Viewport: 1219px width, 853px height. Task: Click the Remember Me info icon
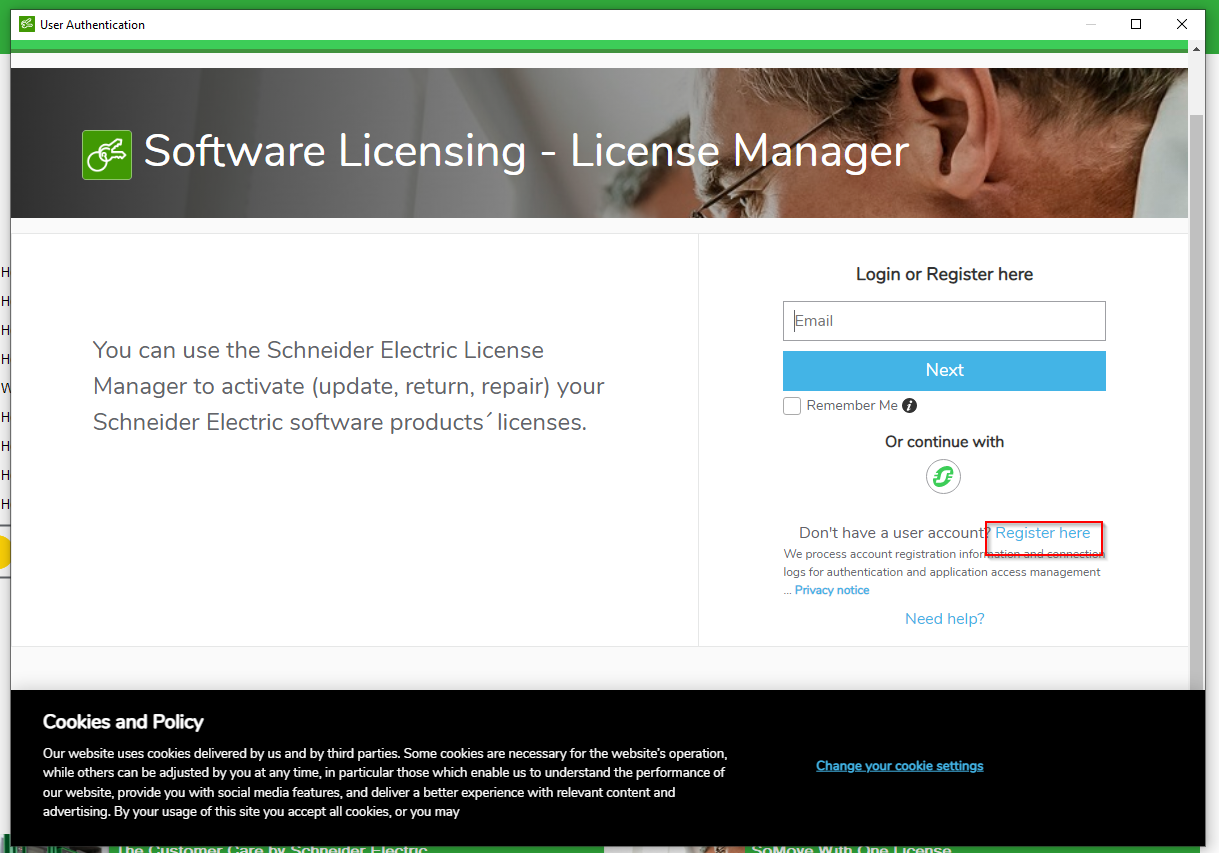pyautogui.click(x=909, y=405)
